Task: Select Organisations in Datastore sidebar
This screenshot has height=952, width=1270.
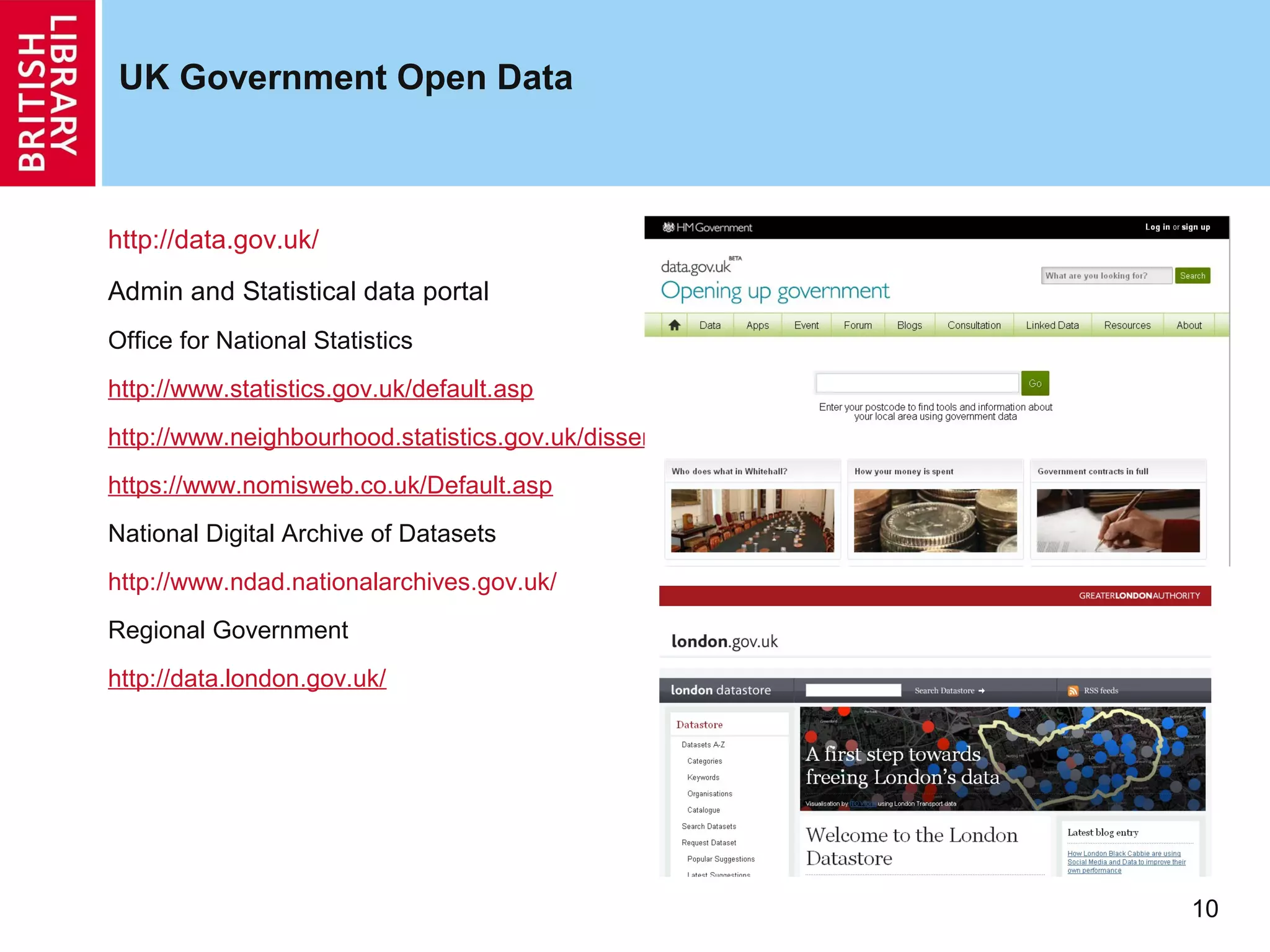Action: tap(709, 794)
